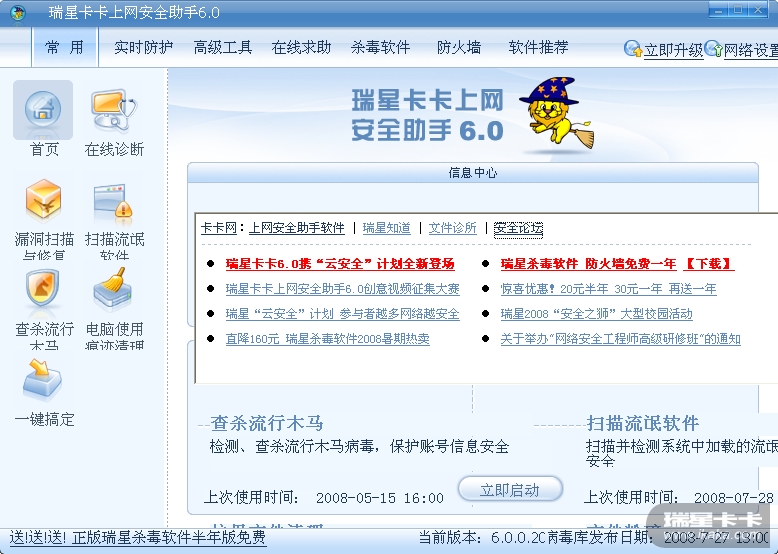Open link 直降160元 瑞星杀毒软件2008暑期热卖
This screenshot has width=778, height=554.
327,339
